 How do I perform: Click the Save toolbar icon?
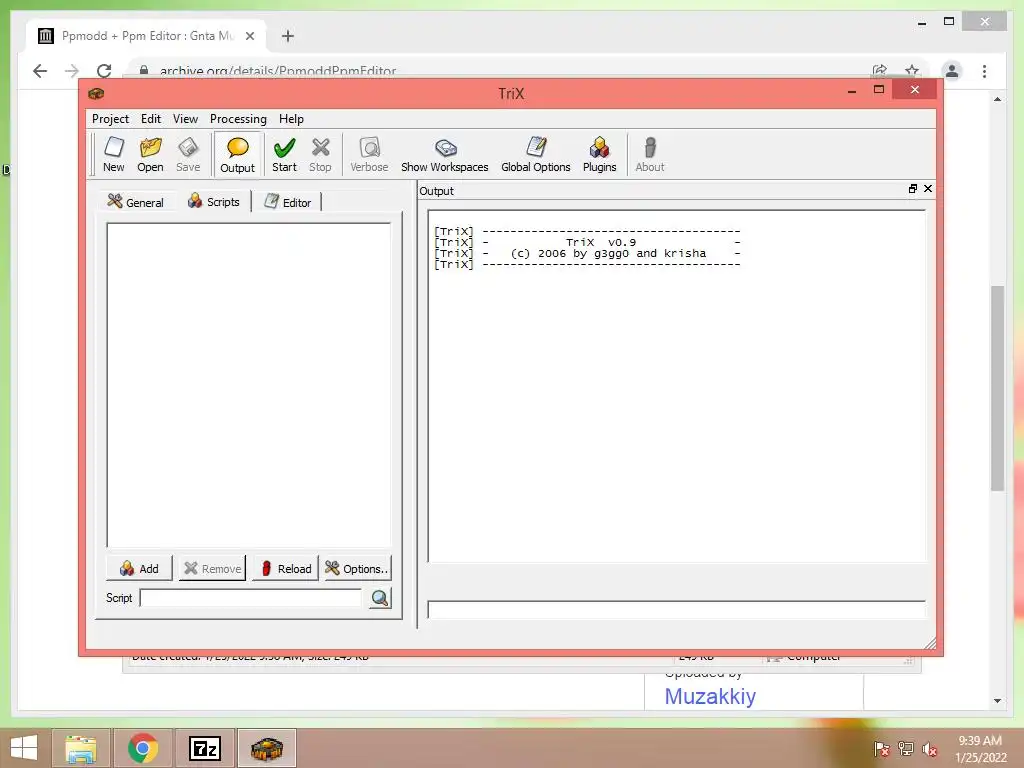click(188, 155)
